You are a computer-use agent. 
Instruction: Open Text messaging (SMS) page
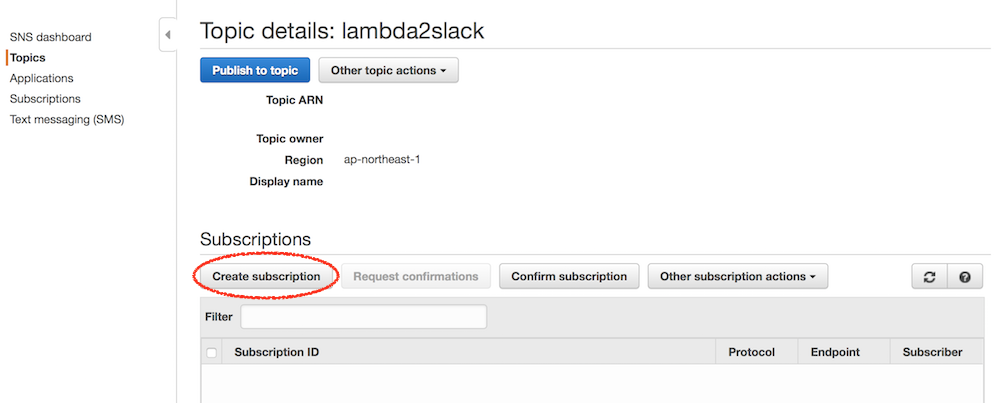(x=67, y=119)
